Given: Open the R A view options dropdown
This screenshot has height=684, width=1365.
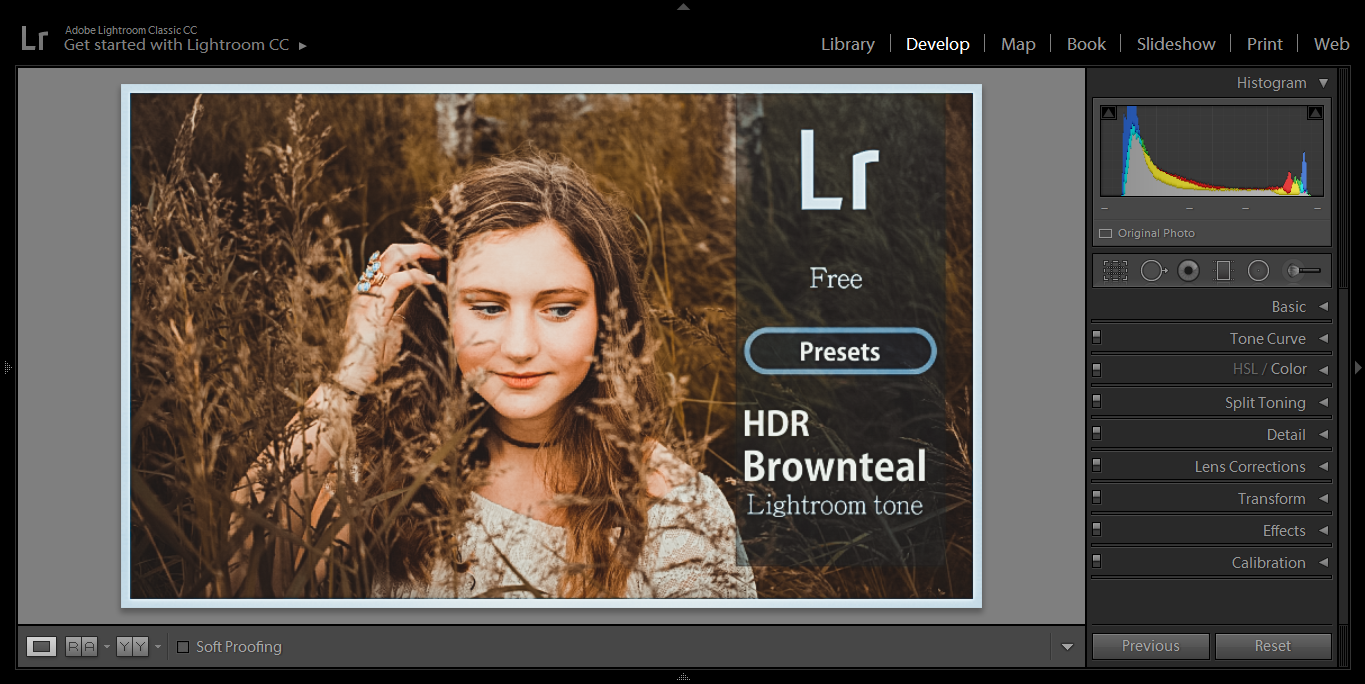Looking at the screenshot, I should point(106,647).
